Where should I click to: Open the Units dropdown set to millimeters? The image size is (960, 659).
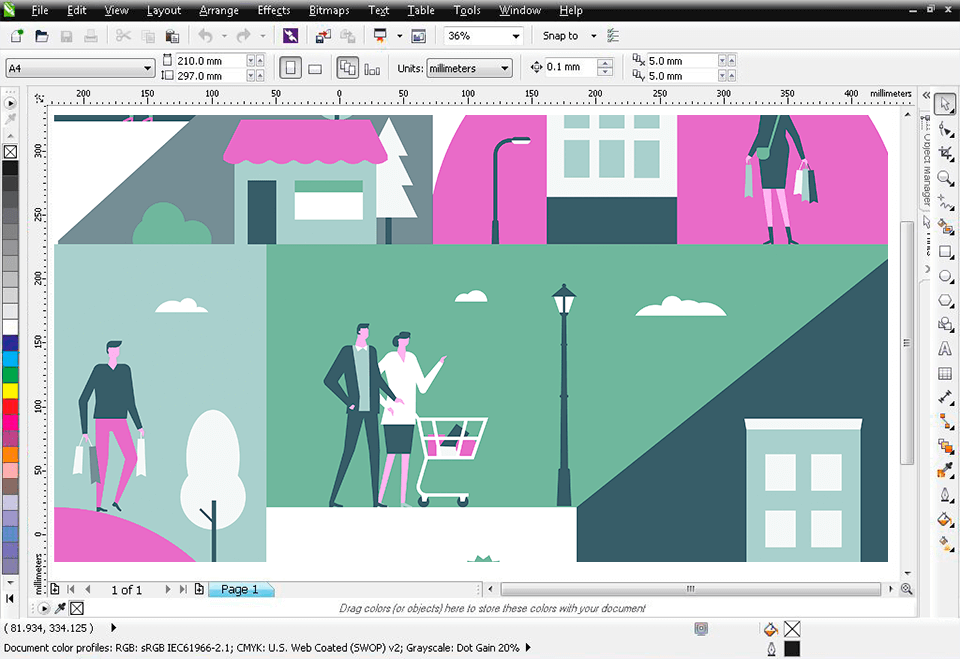(469, 67)
